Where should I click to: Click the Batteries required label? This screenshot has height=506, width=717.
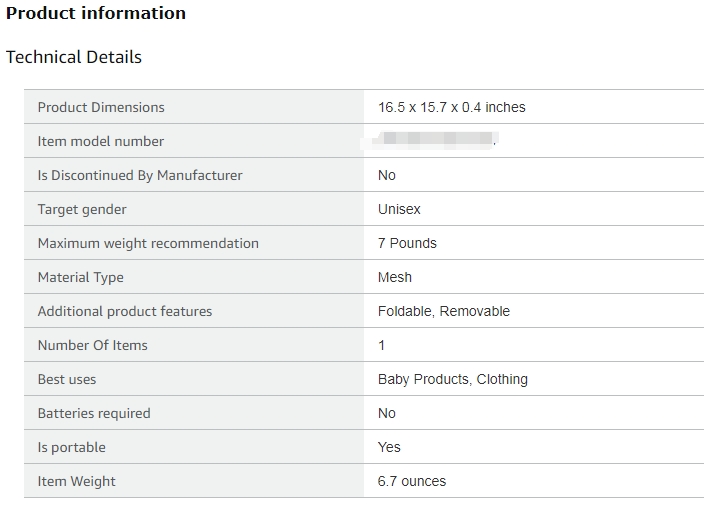click(x=94, y=413)
